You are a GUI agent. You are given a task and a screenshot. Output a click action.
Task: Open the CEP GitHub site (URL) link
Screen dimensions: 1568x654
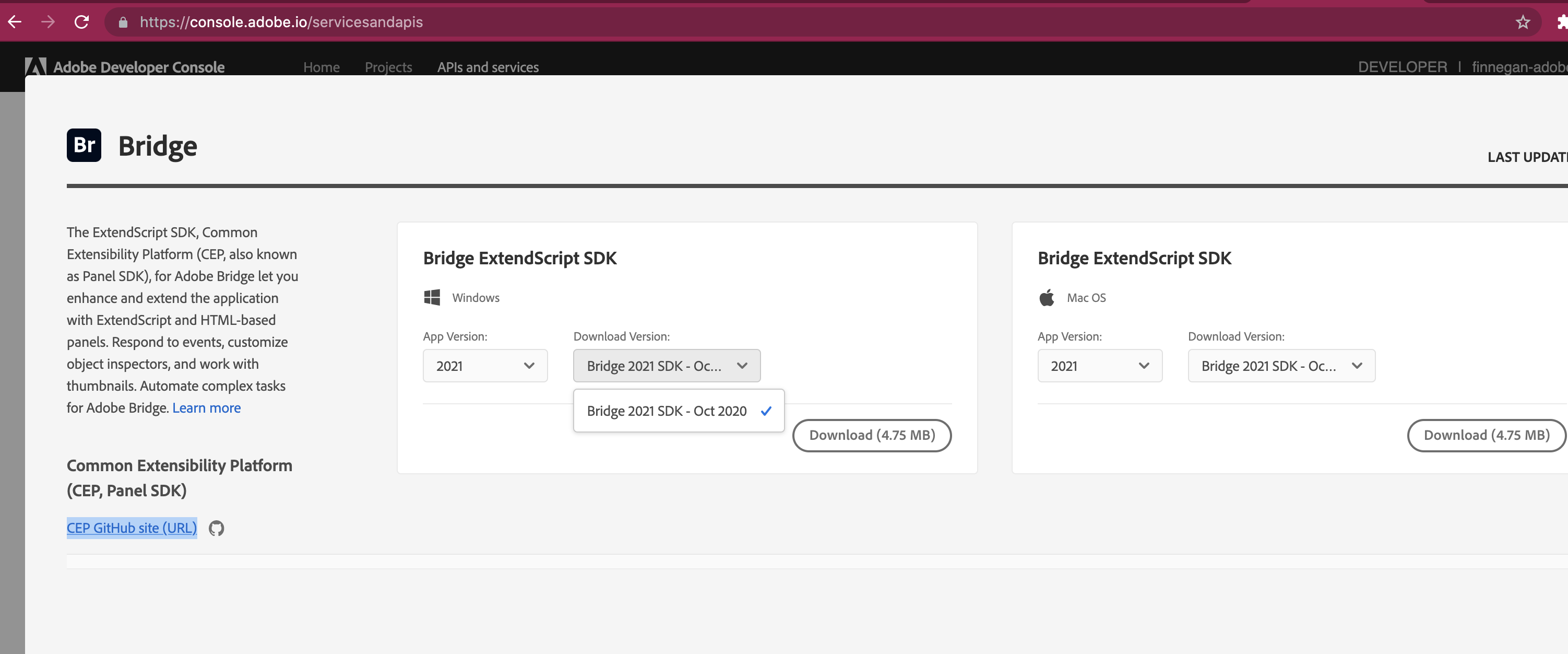pos(131,528)
